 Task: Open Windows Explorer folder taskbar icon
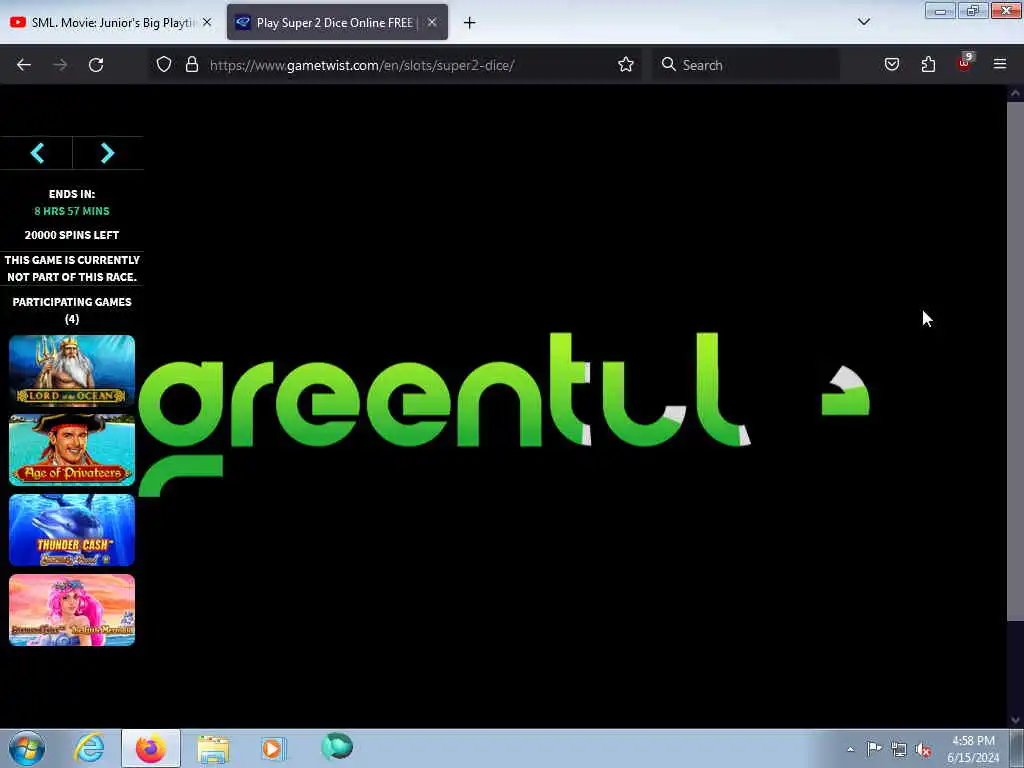(214, 749)
